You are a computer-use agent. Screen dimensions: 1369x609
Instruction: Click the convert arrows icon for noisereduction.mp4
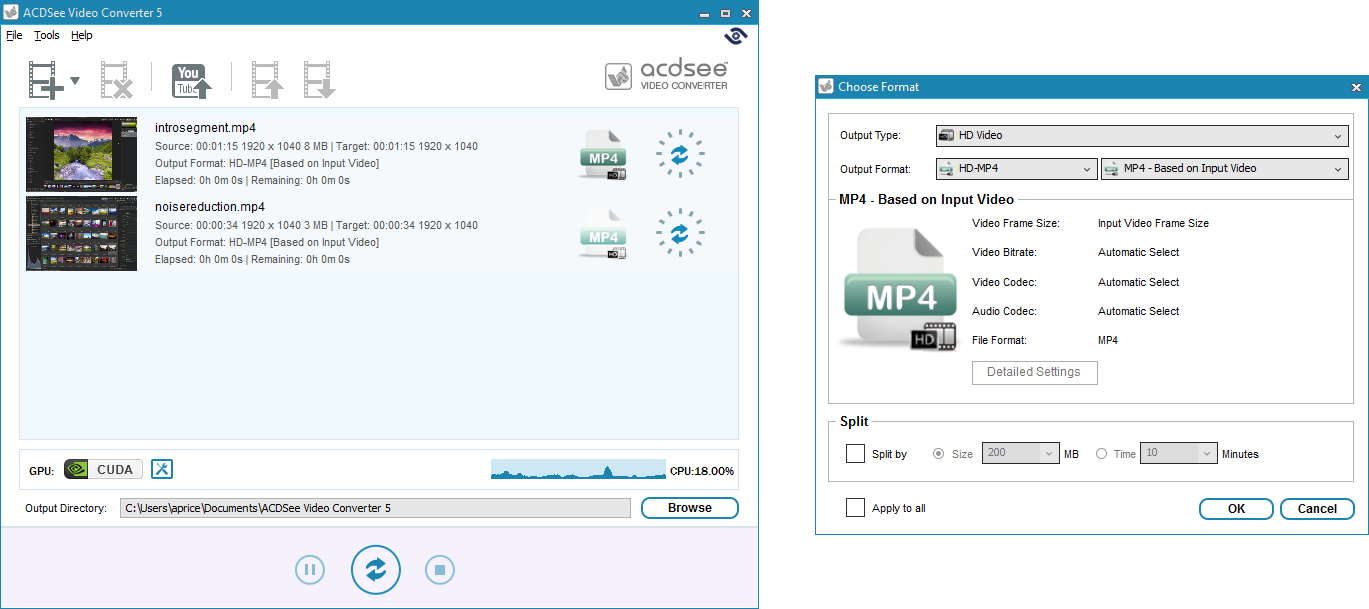[680, 233]
